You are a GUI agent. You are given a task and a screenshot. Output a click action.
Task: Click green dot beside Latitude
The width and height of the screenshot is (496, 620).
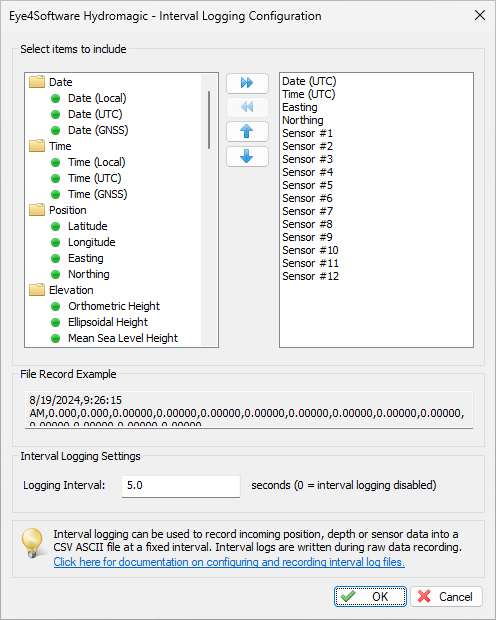tap(56, 227)
